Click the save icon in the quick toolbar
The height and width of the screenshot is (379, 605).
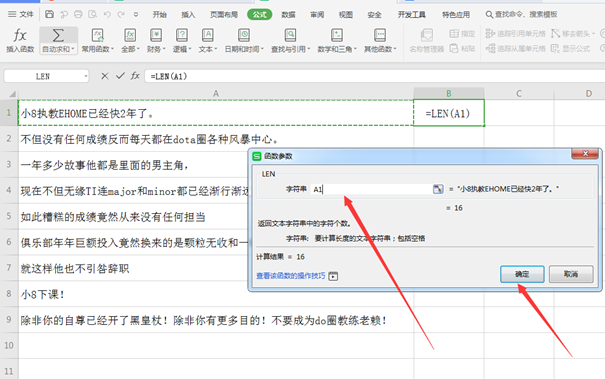click(49, 14)
